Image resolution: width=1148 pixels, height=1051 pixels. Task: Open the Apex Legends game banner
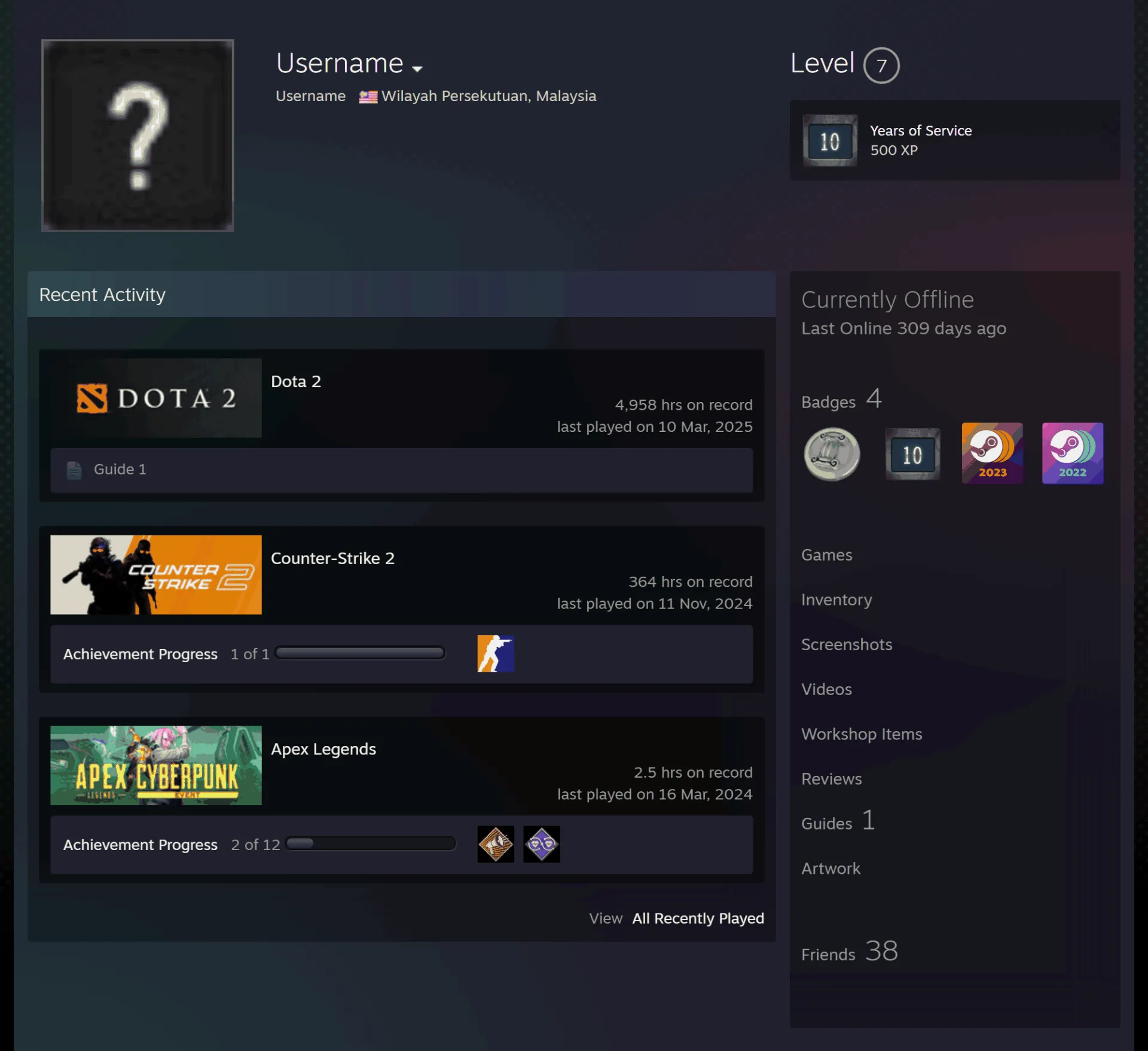[156, 766]
